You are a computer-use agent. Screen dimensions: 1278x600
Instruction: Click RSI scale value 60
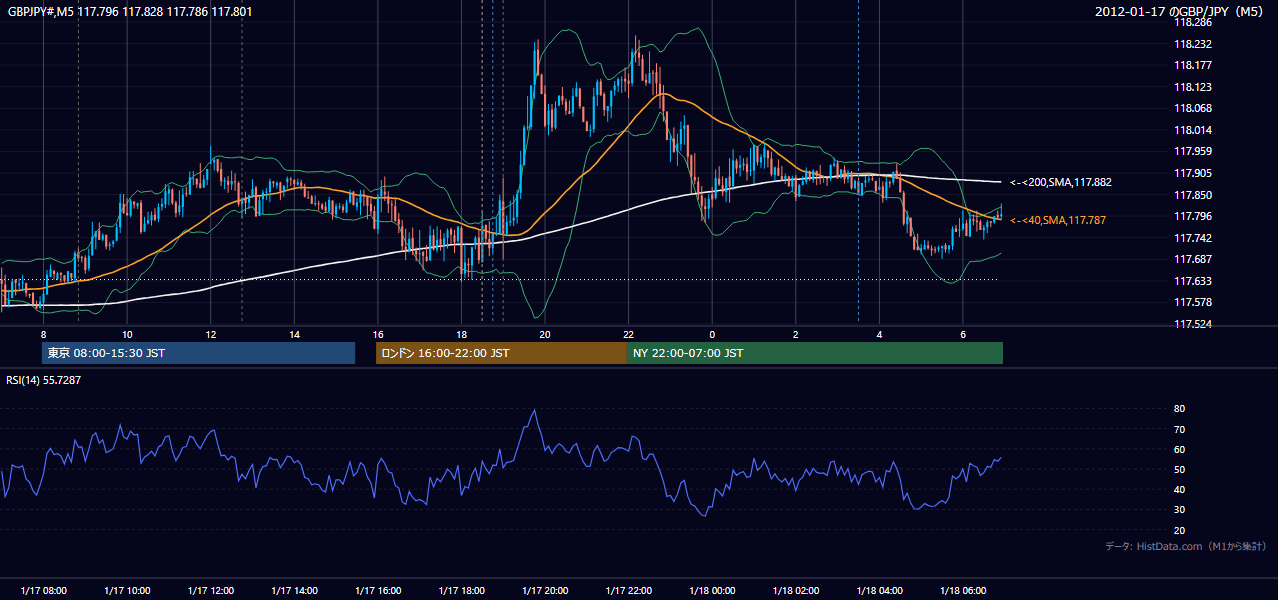point(1179,449)
